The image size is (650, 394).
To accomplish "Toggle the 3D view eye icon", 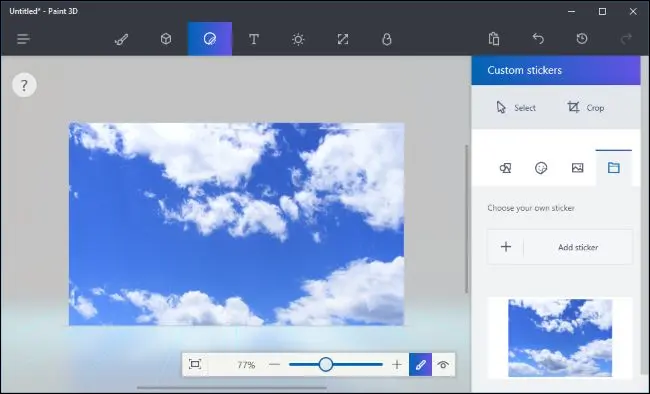I will tap(443, 365).
